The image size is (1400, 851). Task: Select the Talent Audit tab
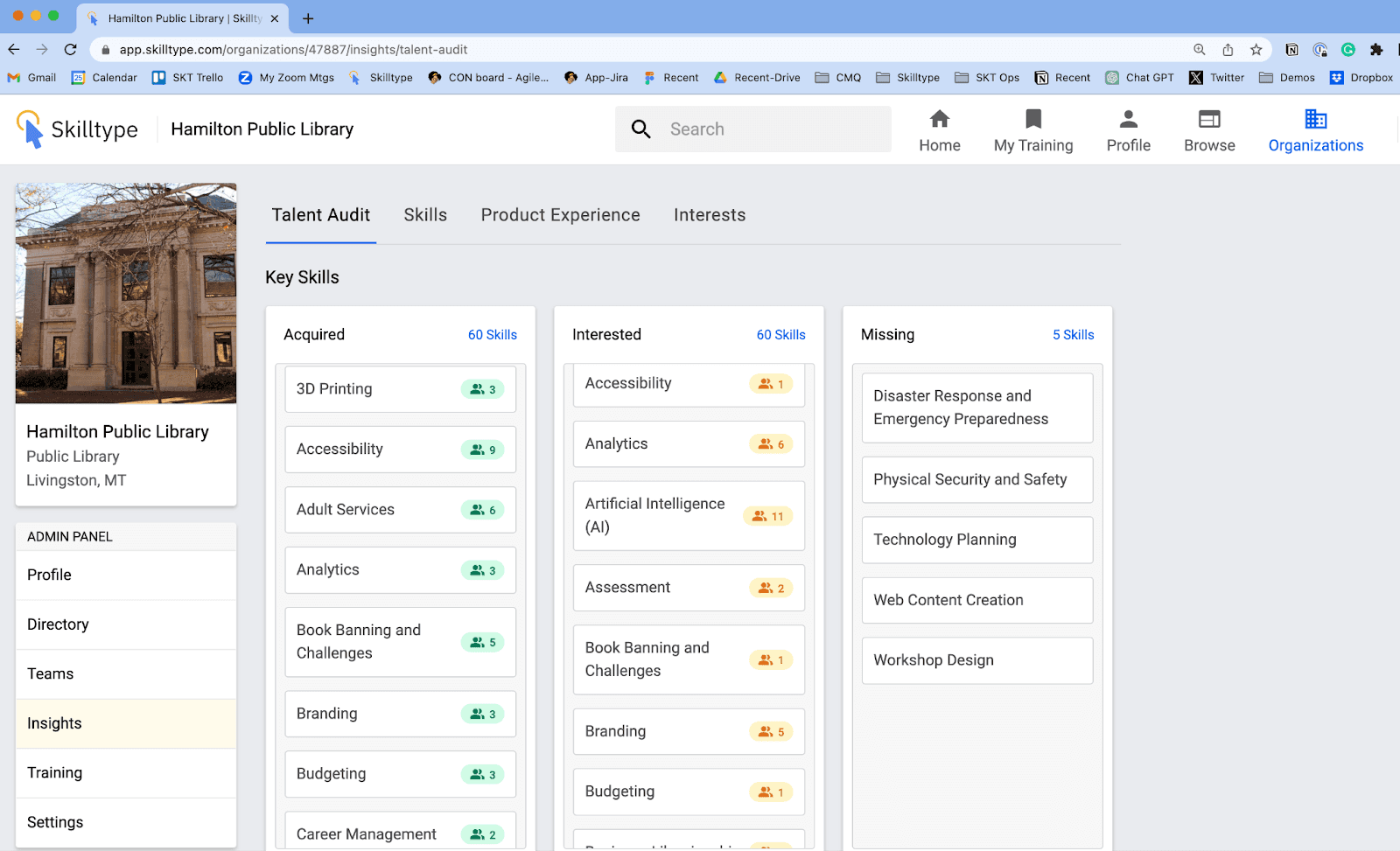coord(321,215)
